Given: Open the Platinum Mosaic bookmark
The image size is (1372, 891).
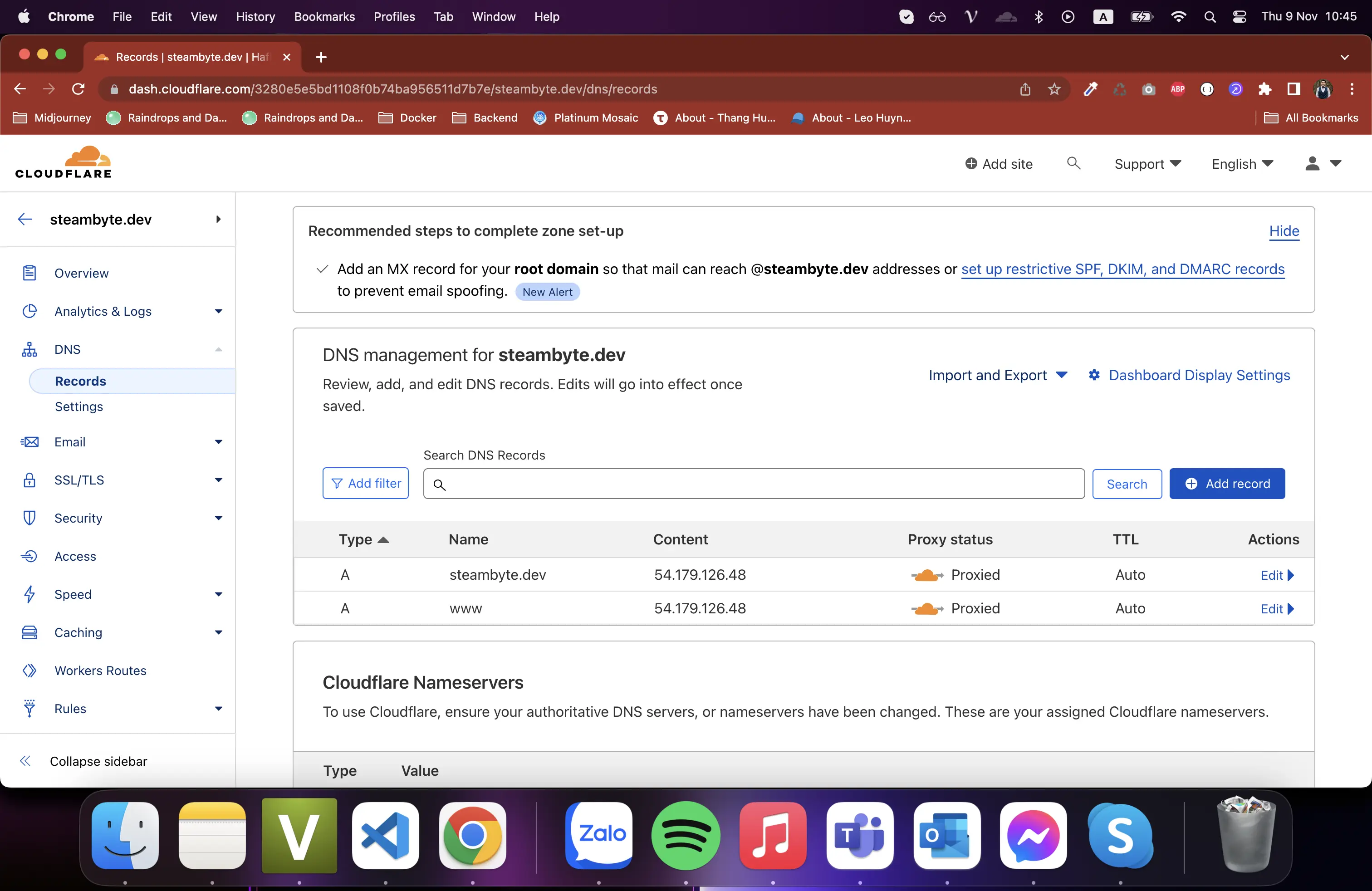Looking at the screenshot, I should [x=586, y=117].
